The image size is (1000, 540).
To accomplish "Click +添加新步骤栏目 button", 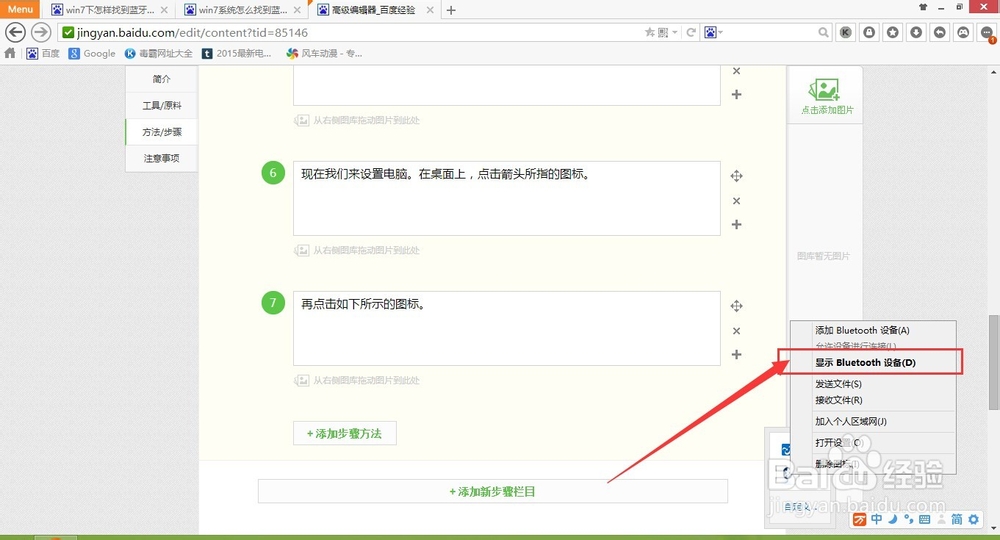I will (x=492, y=492).
